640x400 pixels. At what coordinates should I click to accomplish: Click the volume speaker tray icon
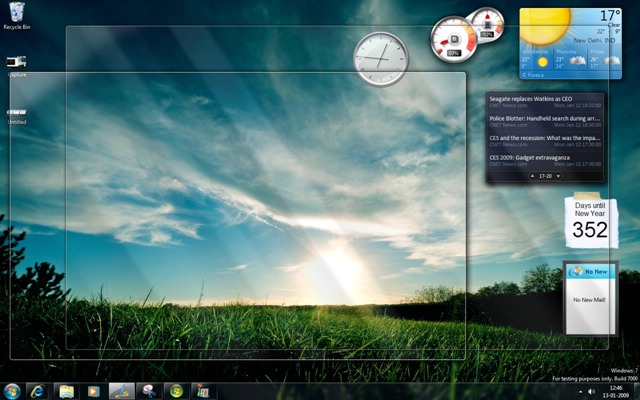(591, 392)
